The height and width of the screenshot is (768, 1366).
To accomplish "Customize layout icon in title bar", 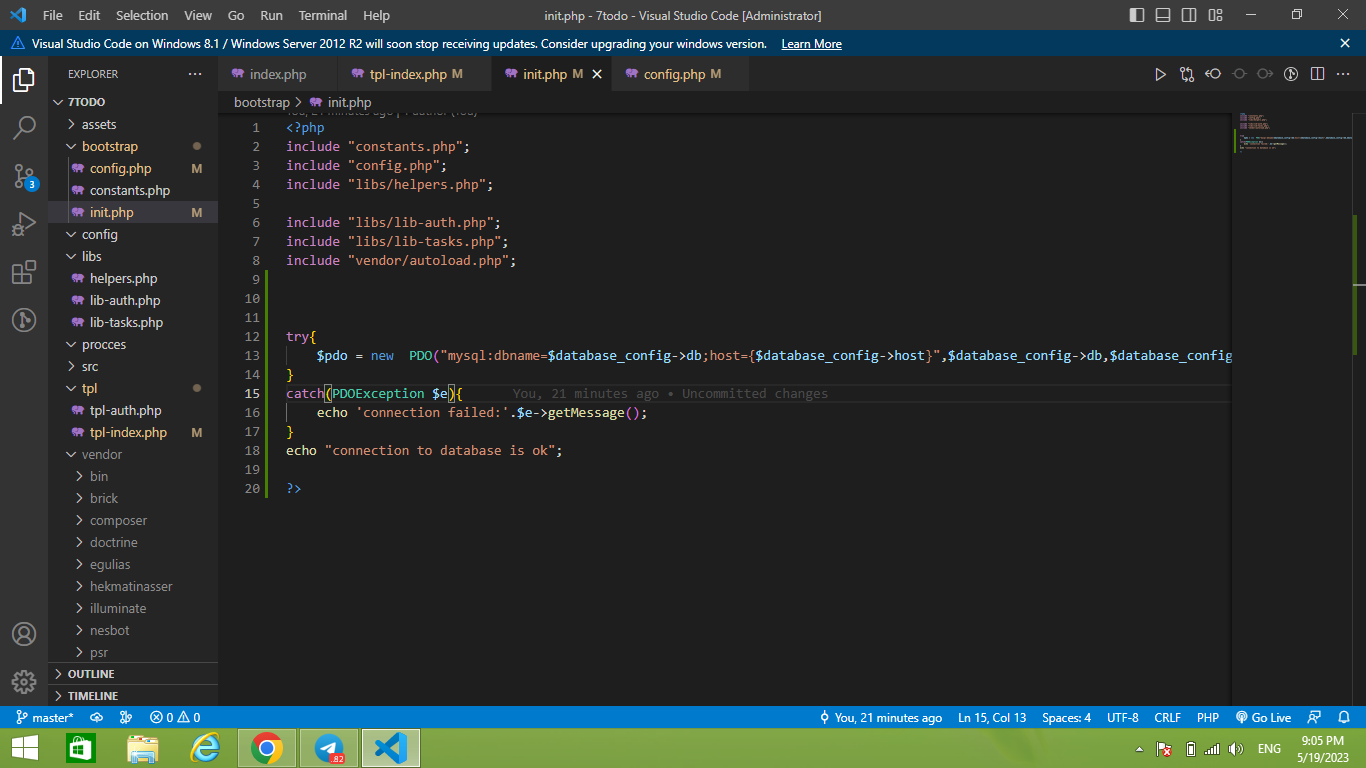I will (x=1215, y=15).
